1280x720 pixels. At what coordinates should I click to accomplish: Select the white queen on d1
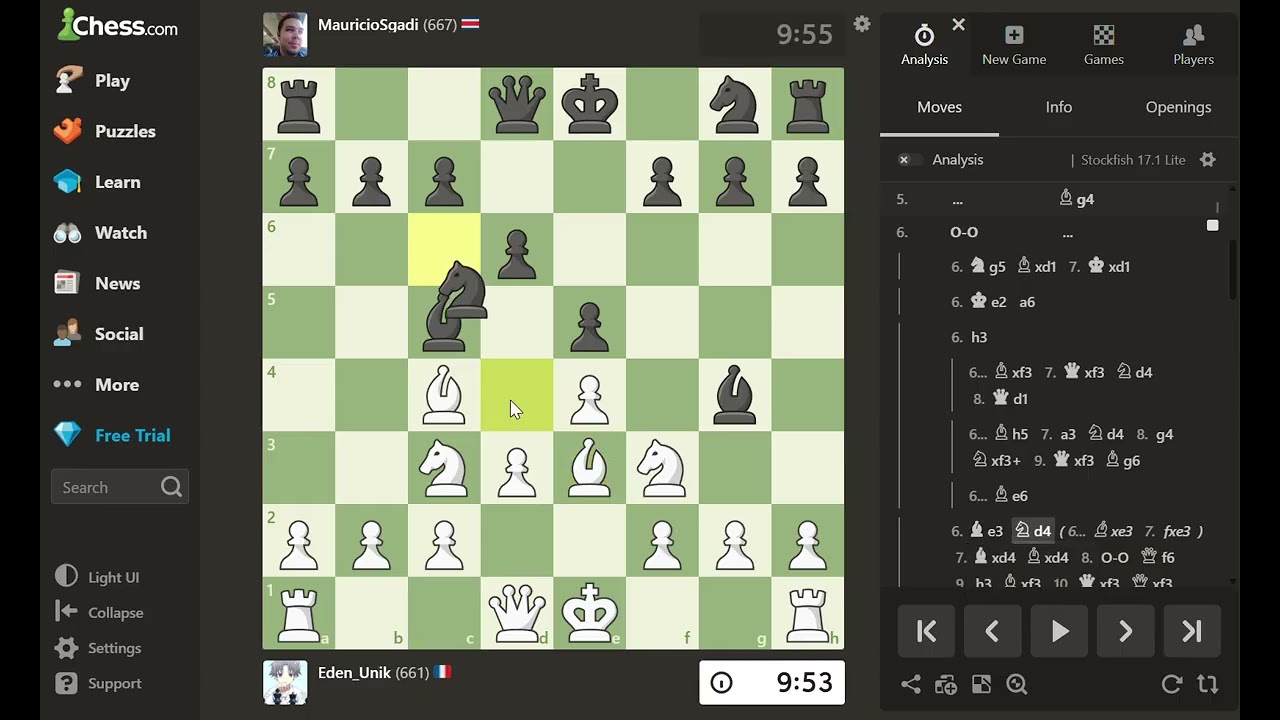(x=517, y=612)
